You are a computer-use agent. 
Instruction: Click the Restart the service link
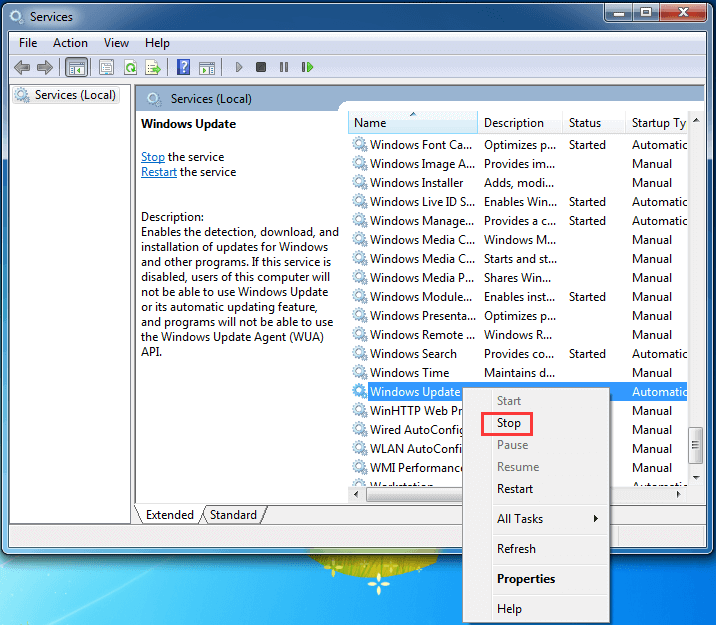(159, 172)
